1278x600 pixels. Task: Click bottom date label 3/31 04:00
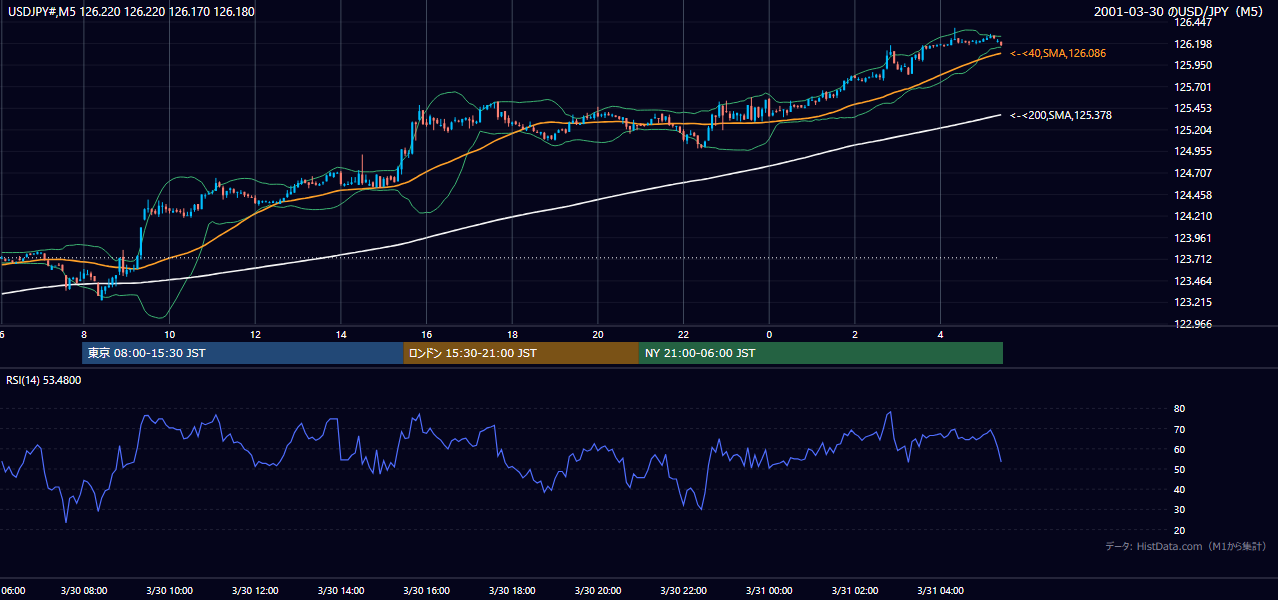tap(941, 591)
